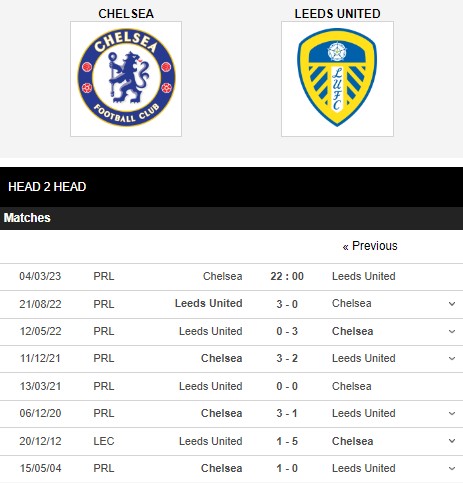Viewport: 463px width, 483px height.
Task: Go to Previous matches link
Action: tap(370, 246)
